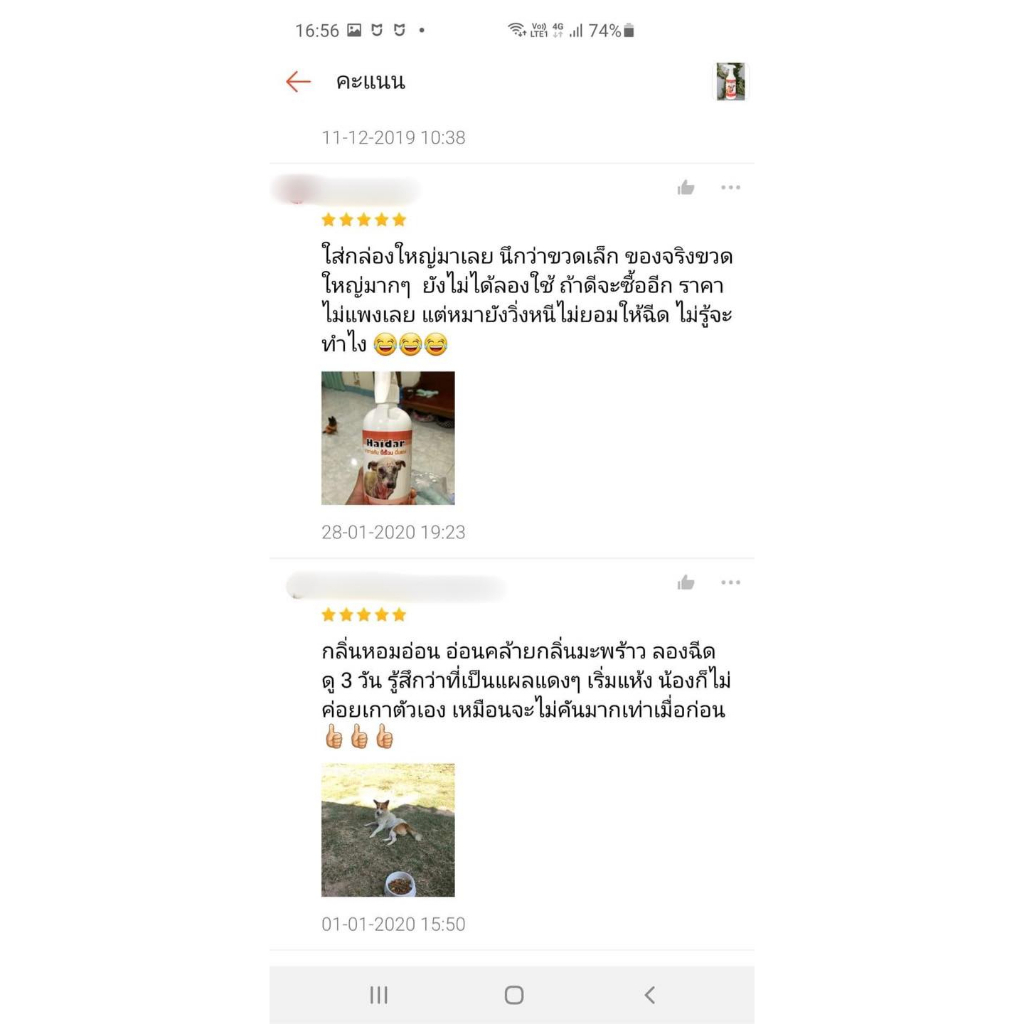The height and width of the screenshot is (1024, 1024).
Task: Open the product thumbnail in header
Action: [730, 82]
